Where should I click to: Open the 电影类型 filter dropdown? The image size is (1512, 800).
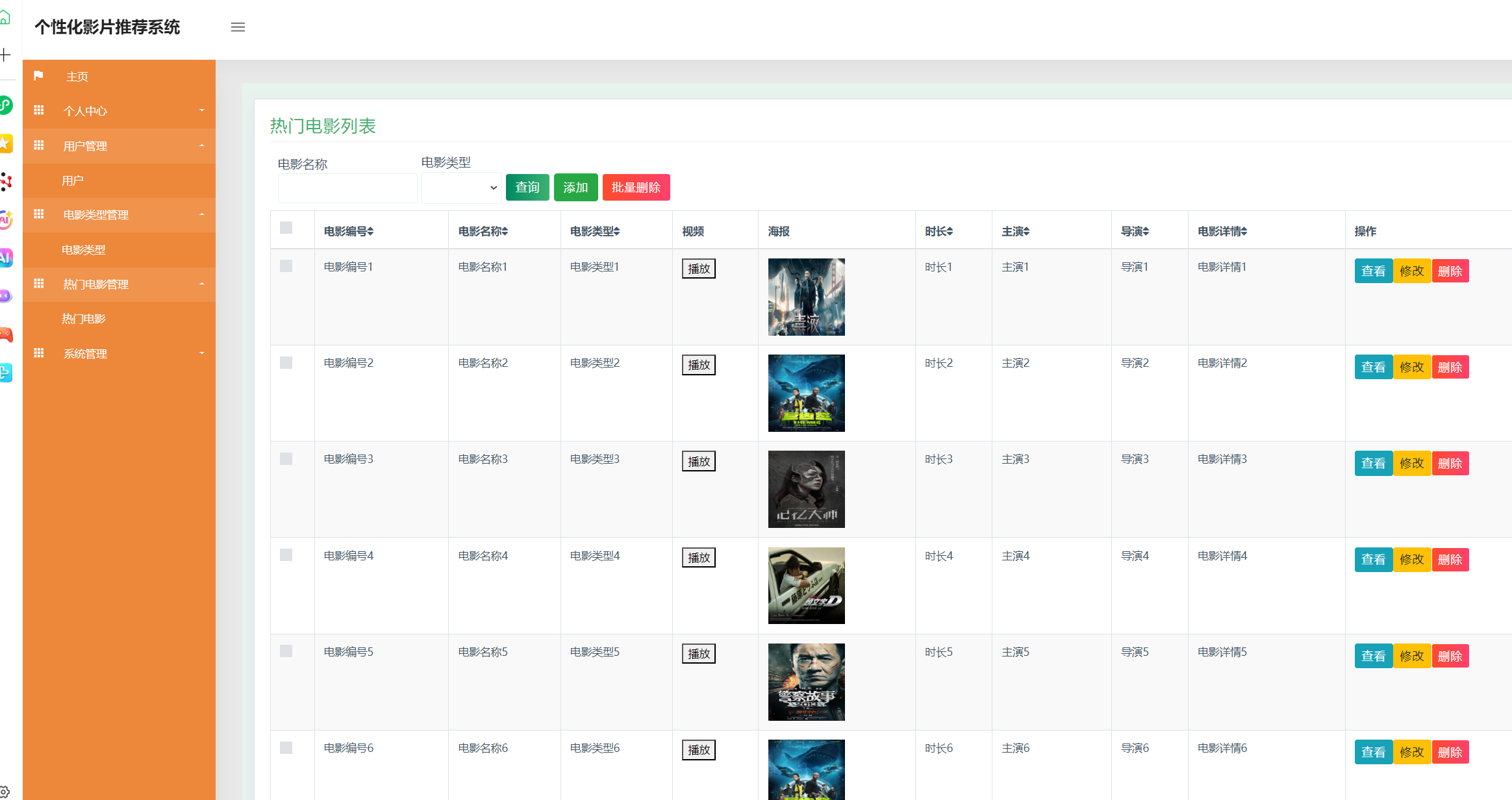(461, 188)
